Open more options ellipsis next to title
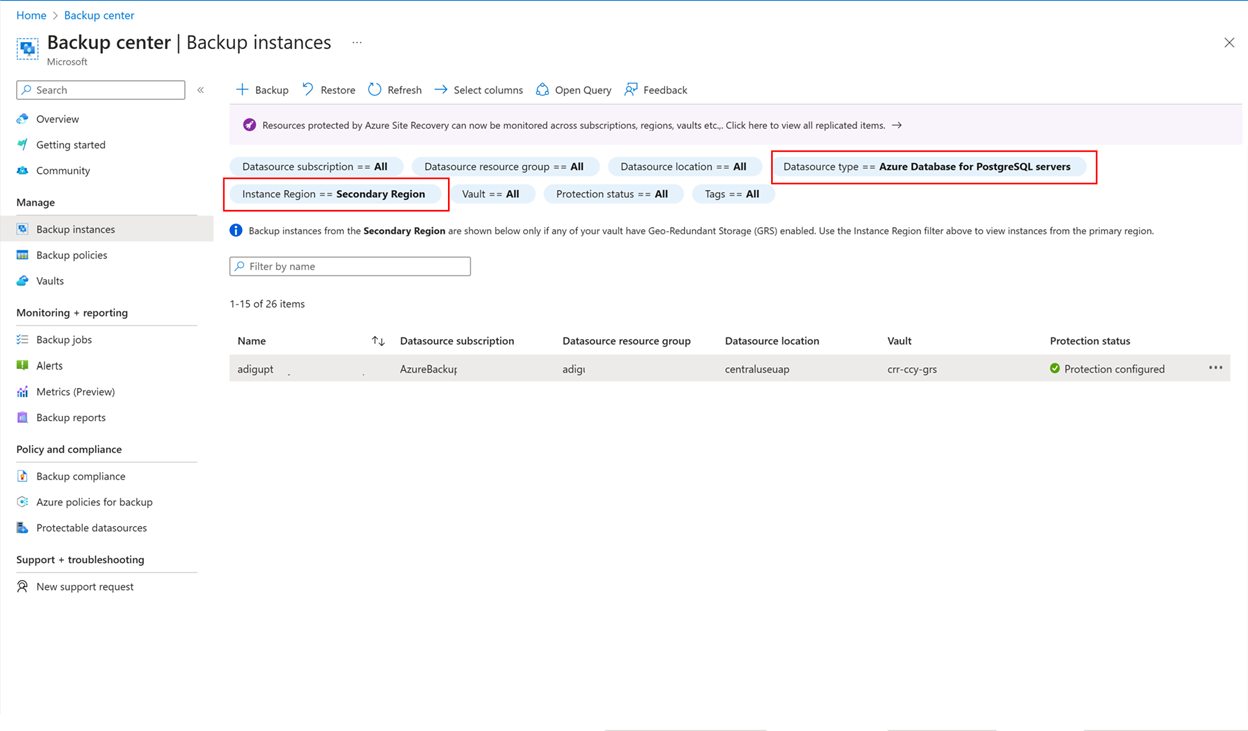Screen dimensions: 1248x731 click(x=357, y=43)
